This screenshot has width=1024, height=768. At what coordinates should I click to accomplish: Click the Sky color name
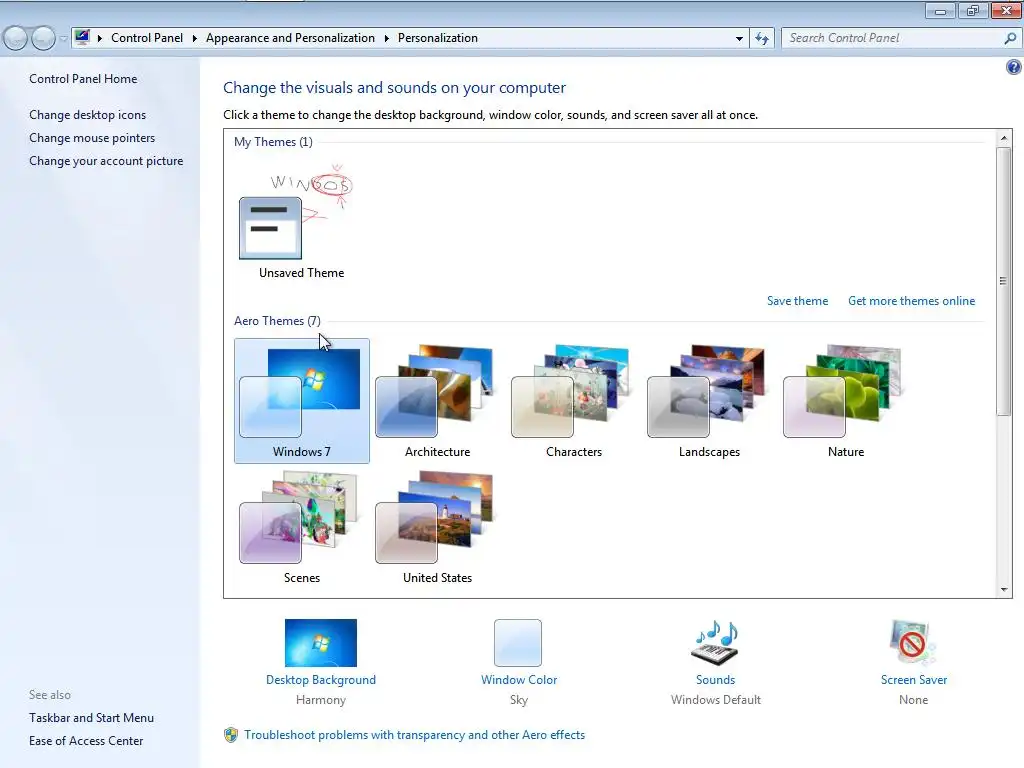(519, 700)
